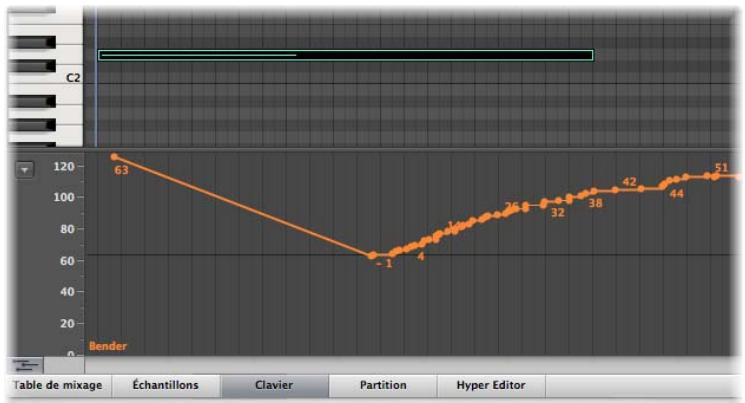Click the orange Bender label
The width and height of the screenshot is (745, 403).
[x=108, y=346]
